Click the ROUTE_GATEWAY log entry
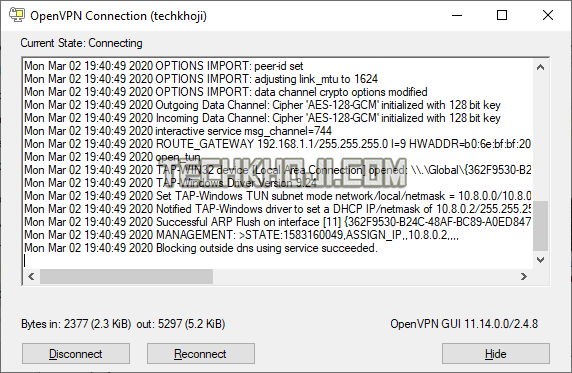Viewport: 572px width, 373px height. (277, 144)
